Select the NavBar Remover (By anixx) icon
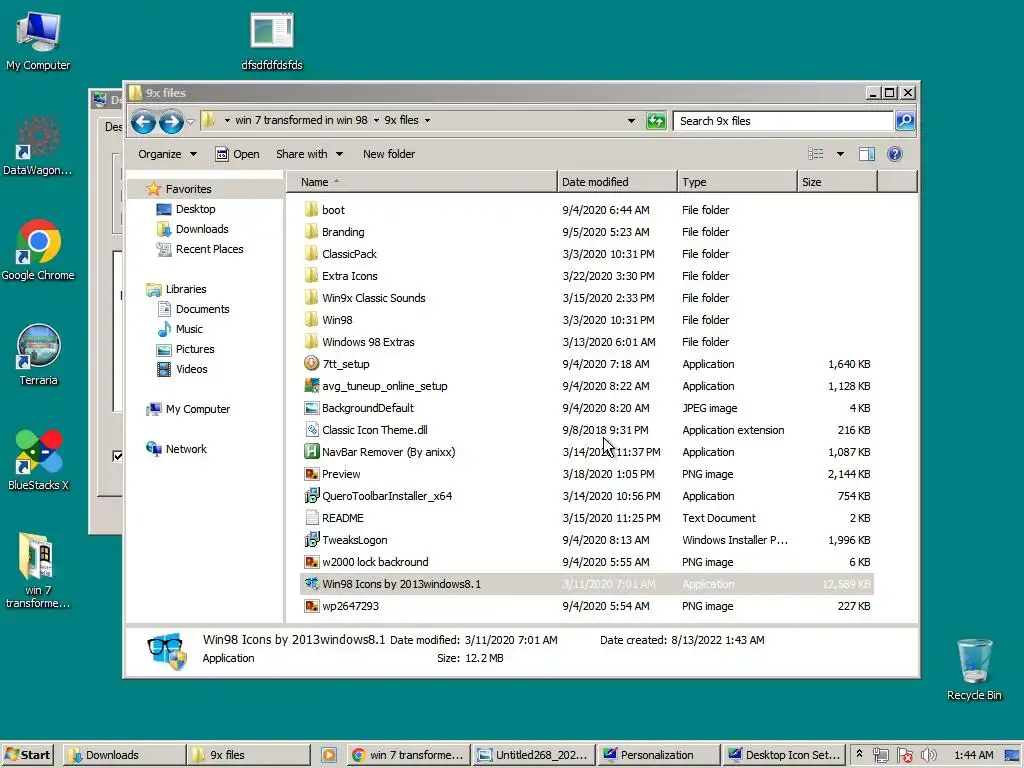1024x768 pixels. [312, 451]
